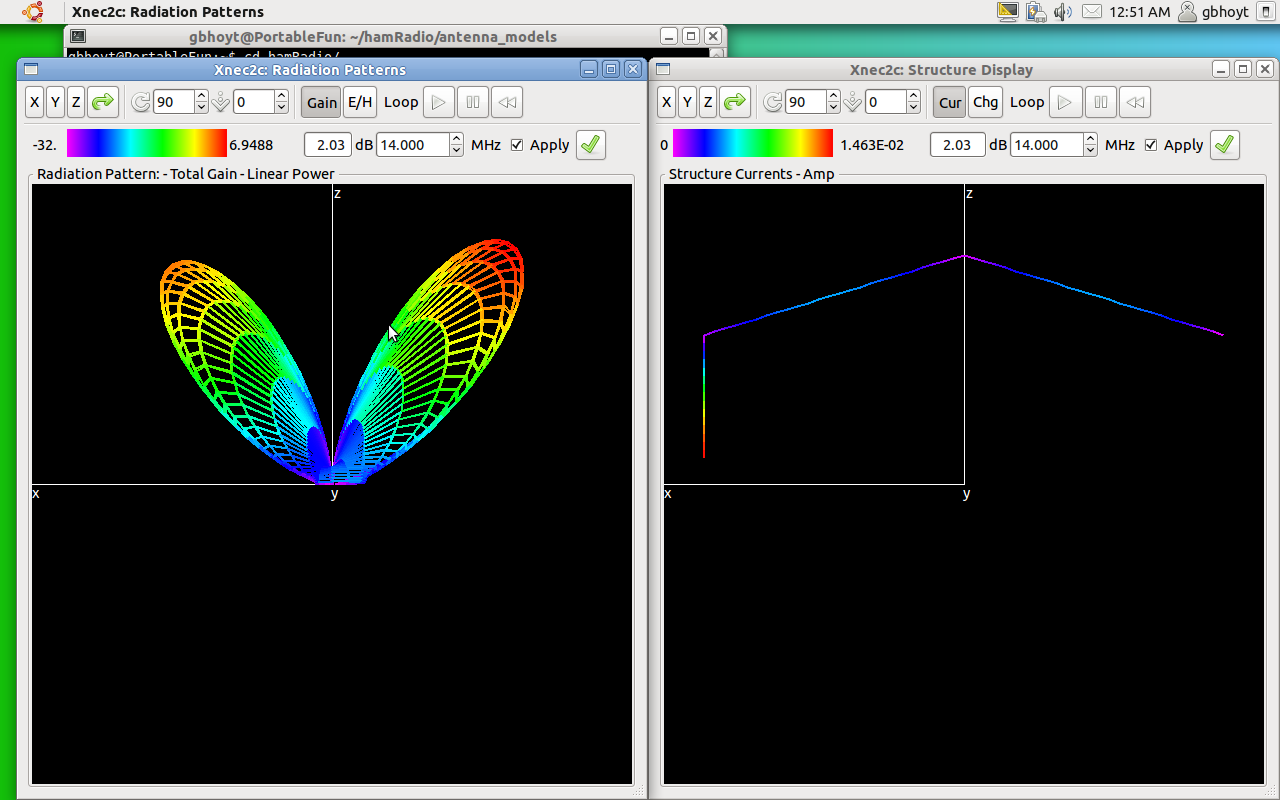The image size is (1280, 800).
Task: Click X axis view in Structure Display
Action: pos(667,102)
